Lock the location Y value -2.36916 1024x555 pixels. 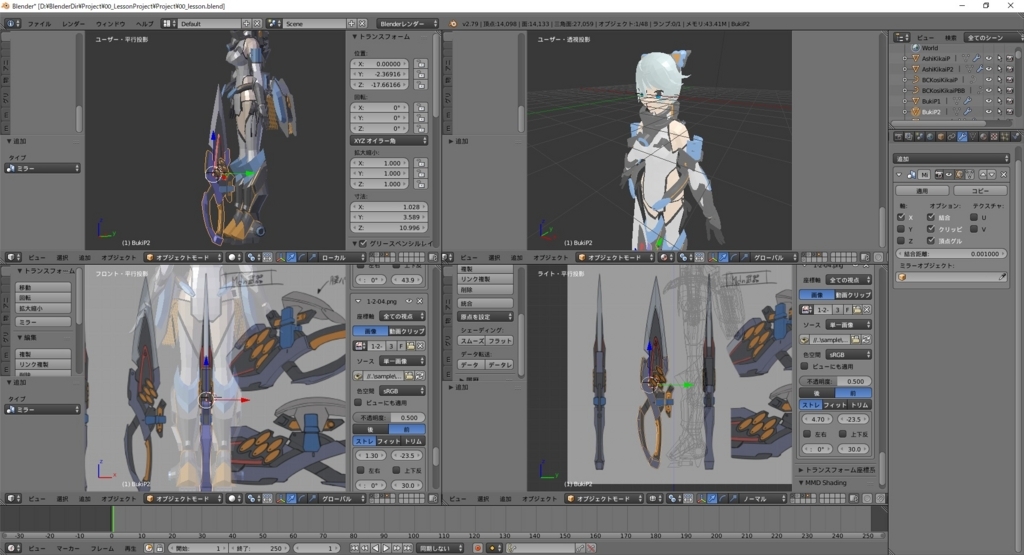420,74
